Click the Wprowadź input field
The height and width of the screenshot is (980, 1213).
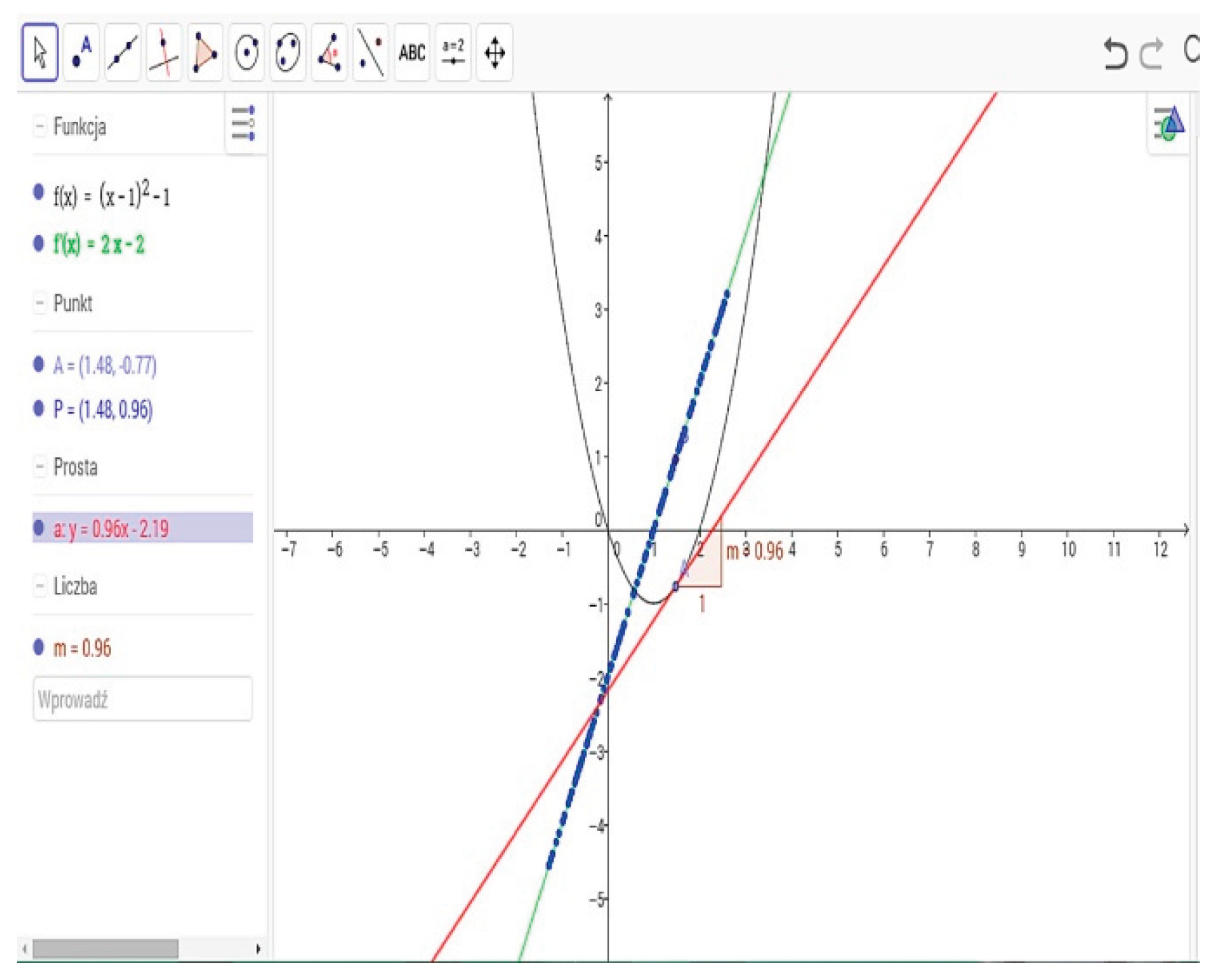(x=142, y=699)
